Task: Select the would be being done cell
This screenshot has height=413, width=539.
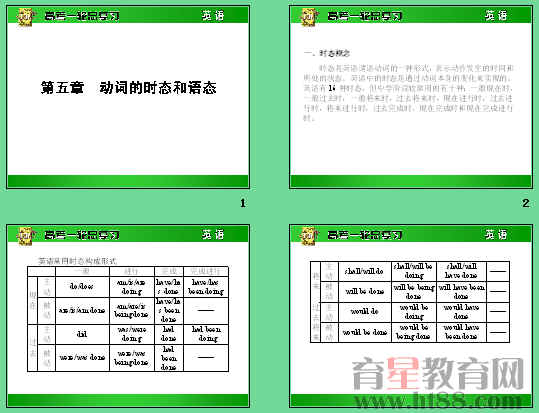Action: coord(414,332)
